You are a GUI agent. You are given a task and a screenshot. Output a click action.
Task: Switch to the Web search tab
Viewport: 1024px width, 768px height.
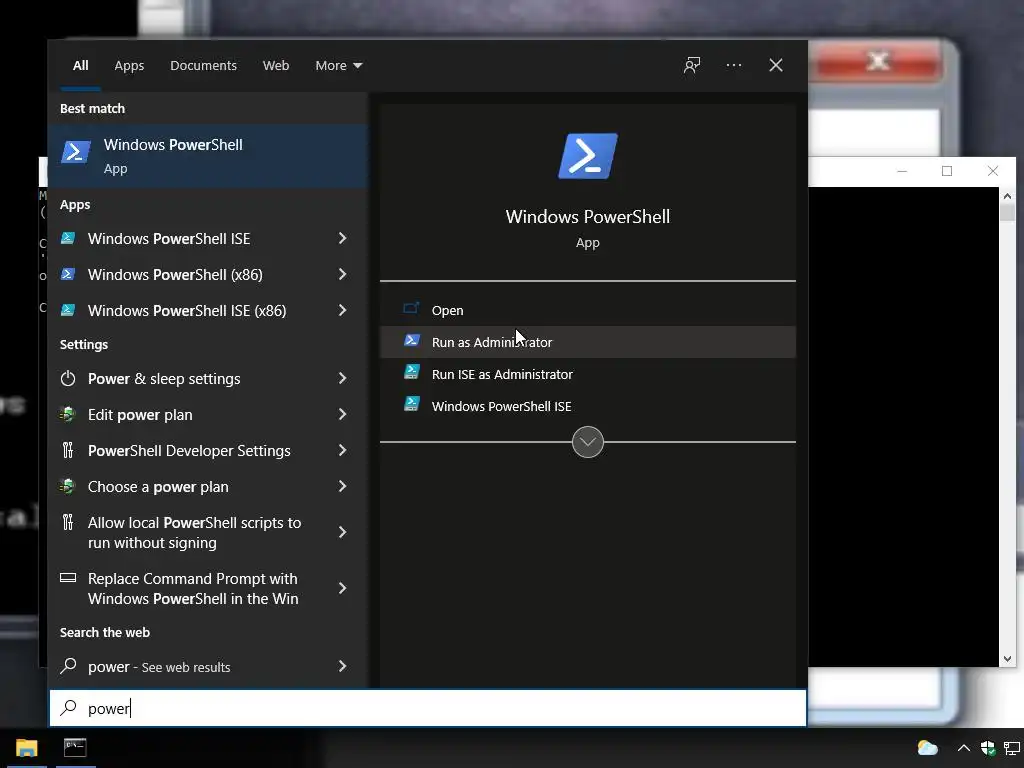(x=276, y=65)
